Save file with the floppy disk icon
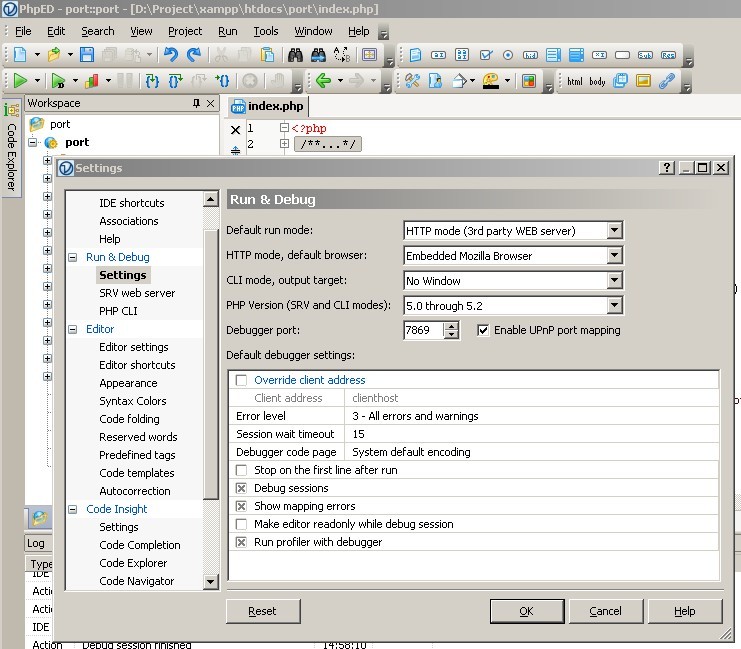Viewport: 741px width, 649px height. (x=86, y=55)
